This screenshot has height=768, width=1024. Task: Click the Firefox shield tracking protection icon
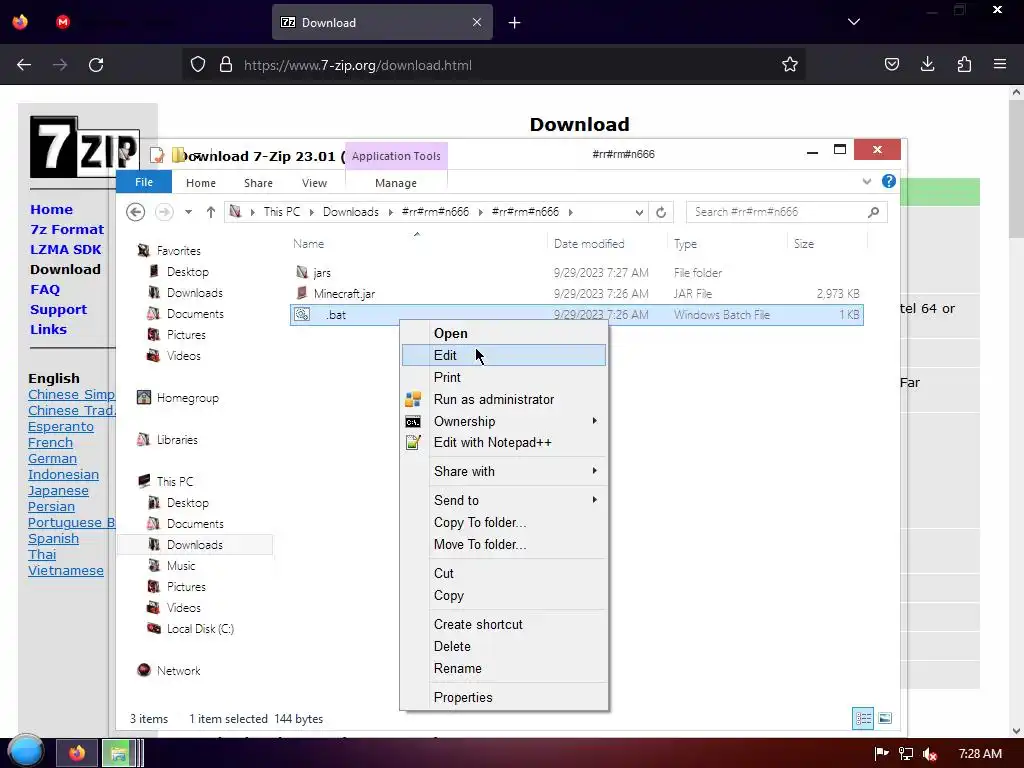pyautogui.click(x=198, y=65)
